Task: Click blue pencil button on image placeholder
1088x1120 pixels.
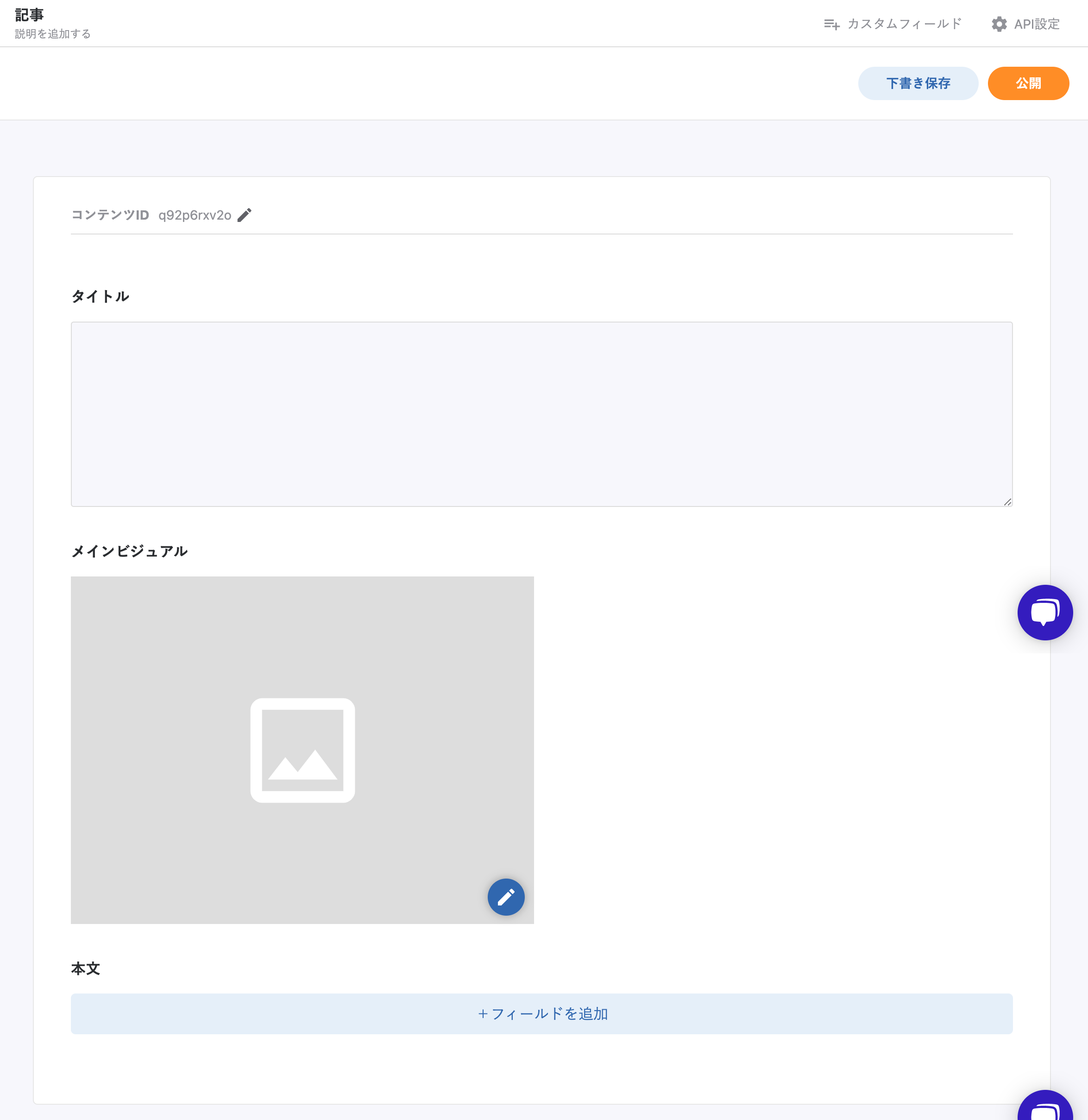Action: [506, 897]
